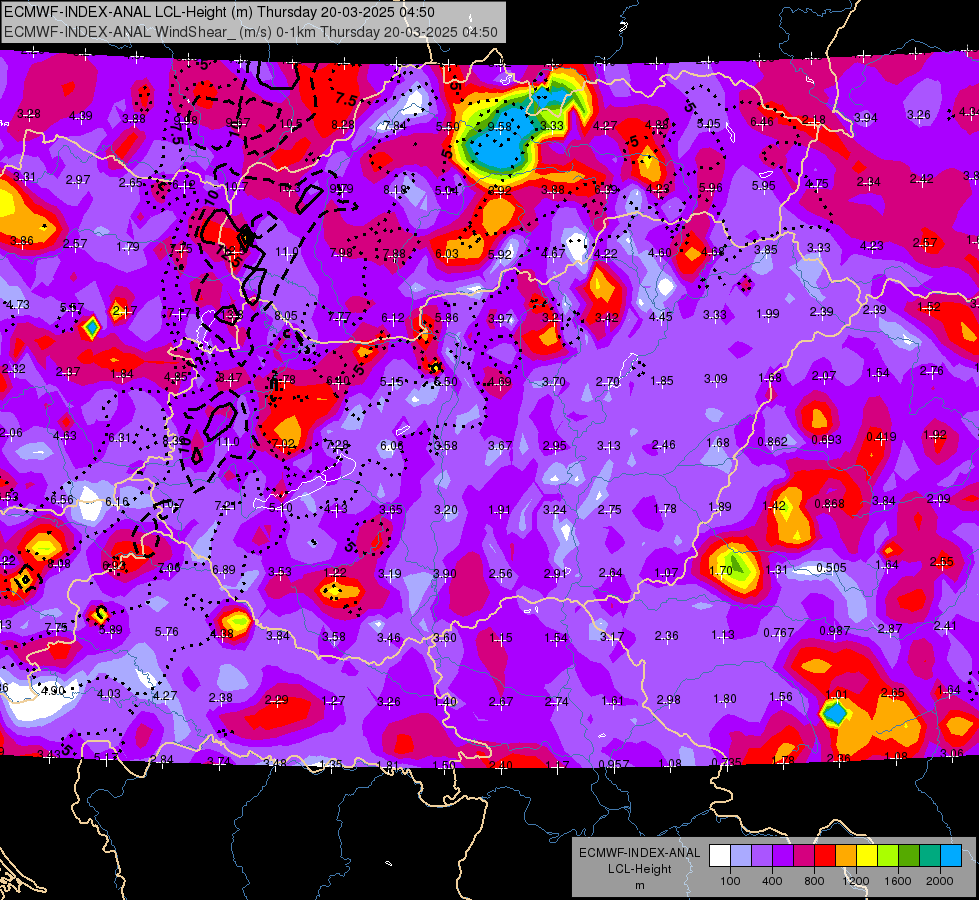Click the wind shear value 9.58

499,126
